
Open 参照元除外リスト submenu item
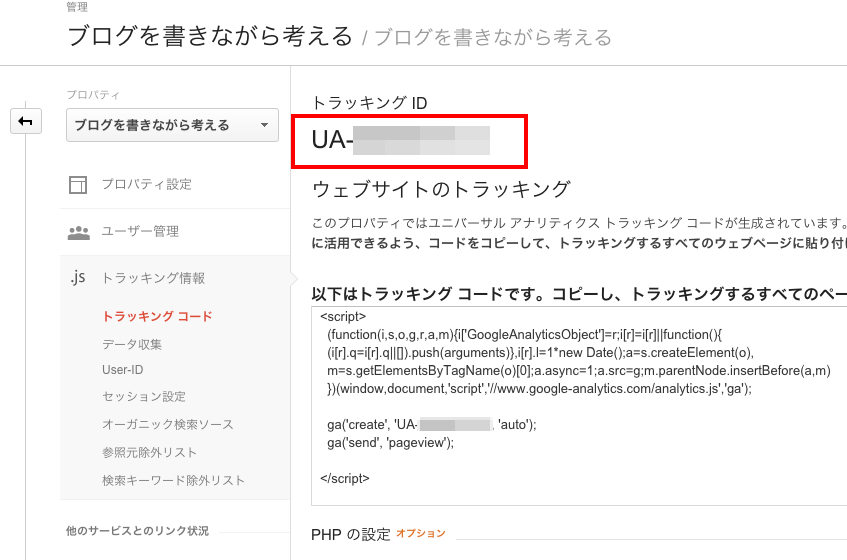click(x=149, y=453)
